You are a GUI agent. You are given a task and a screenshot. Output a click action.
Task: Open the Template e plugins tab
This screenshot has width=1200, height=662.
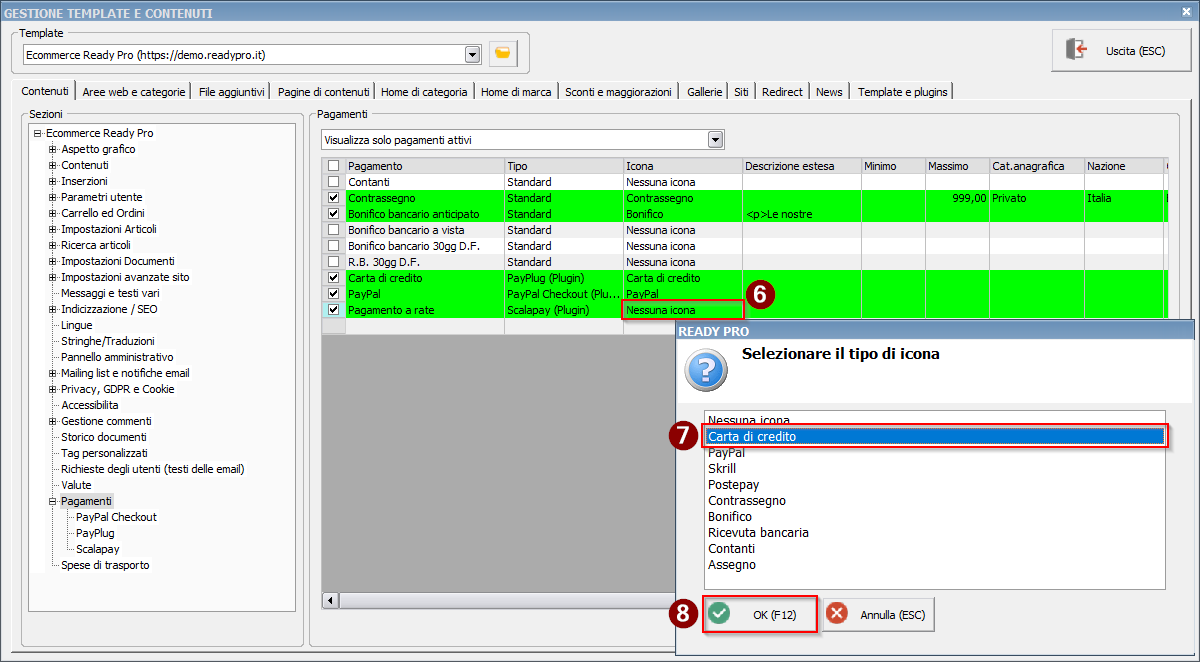coord(902,92)
